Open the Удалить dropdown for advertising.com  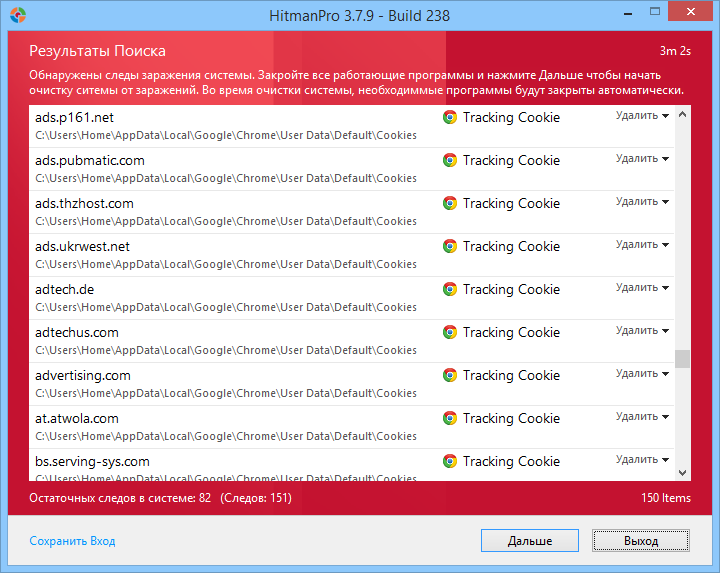642,374
